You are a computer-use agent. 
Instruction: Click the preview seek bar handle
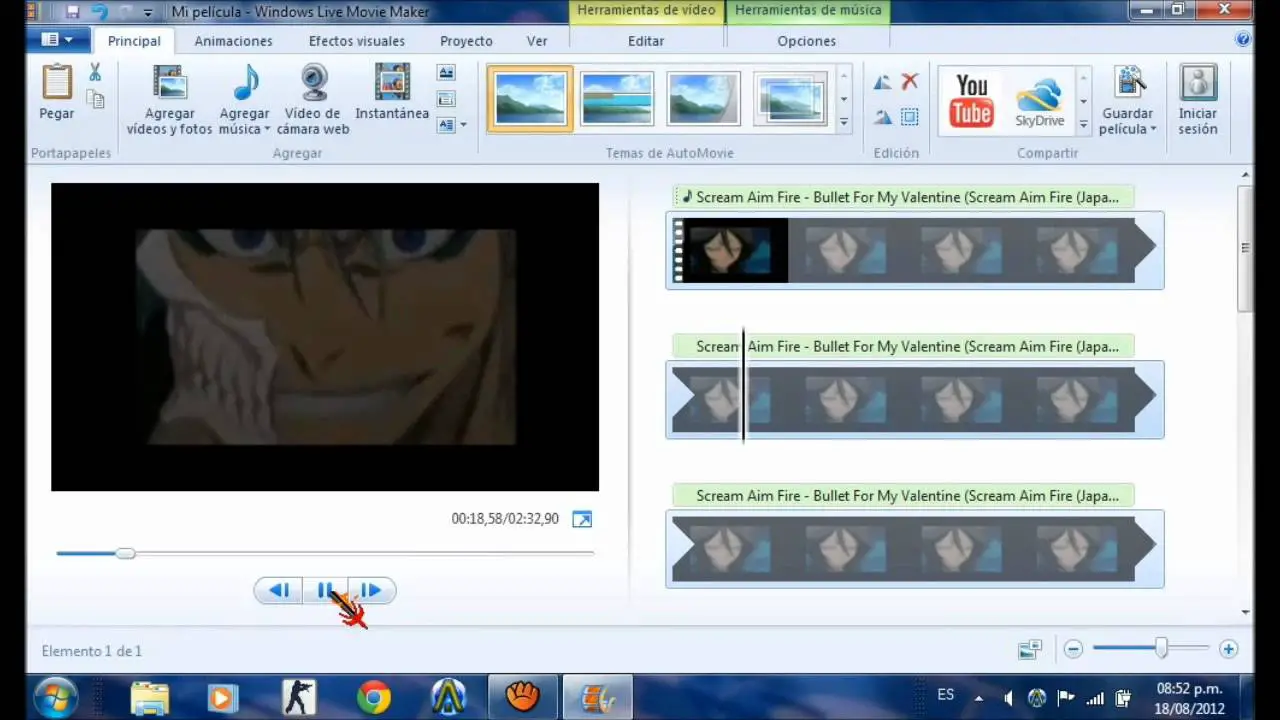click(x=125, y=553)
